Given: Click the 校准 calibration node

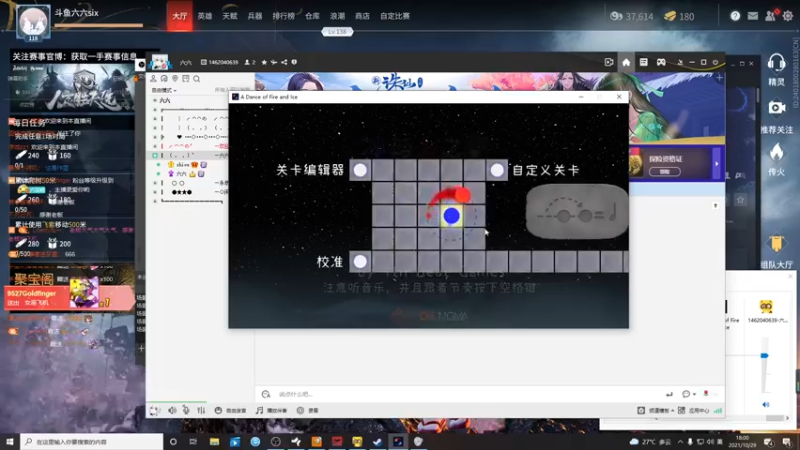Looking at the screenshot, I should pos(360,262).
